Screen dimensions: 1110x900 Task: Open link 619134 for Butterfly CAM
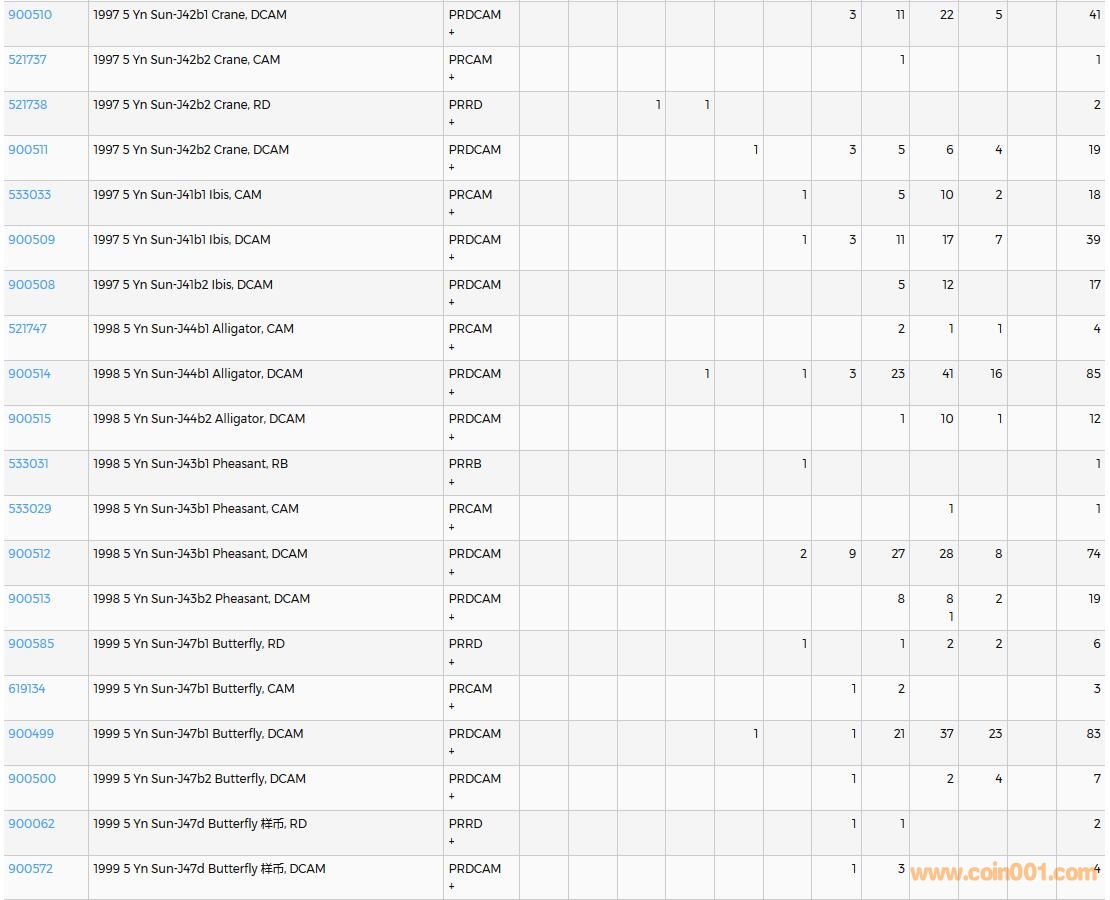27,689
